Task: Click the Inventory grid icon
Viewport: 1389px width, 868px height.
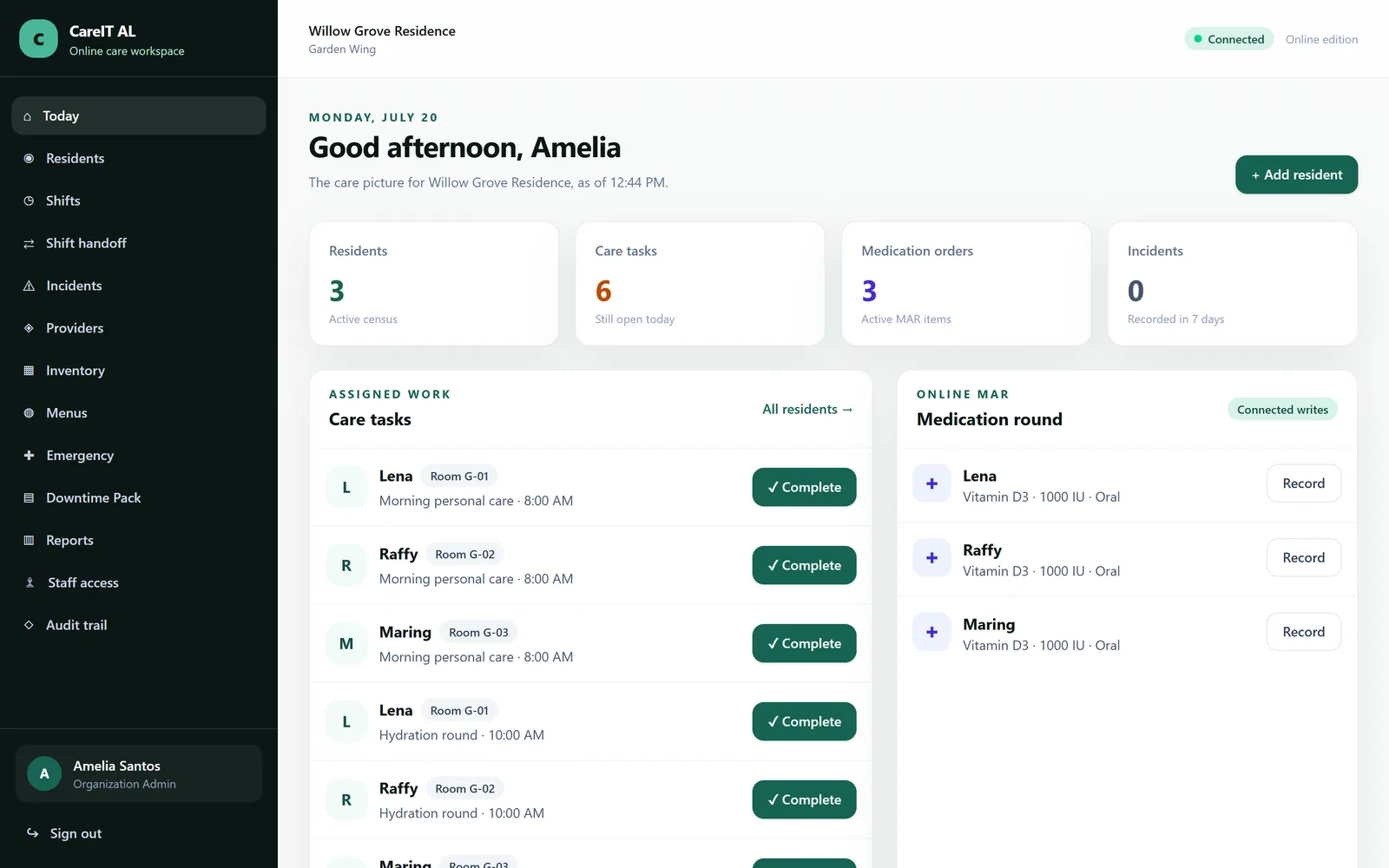Action: pos(29,371)
